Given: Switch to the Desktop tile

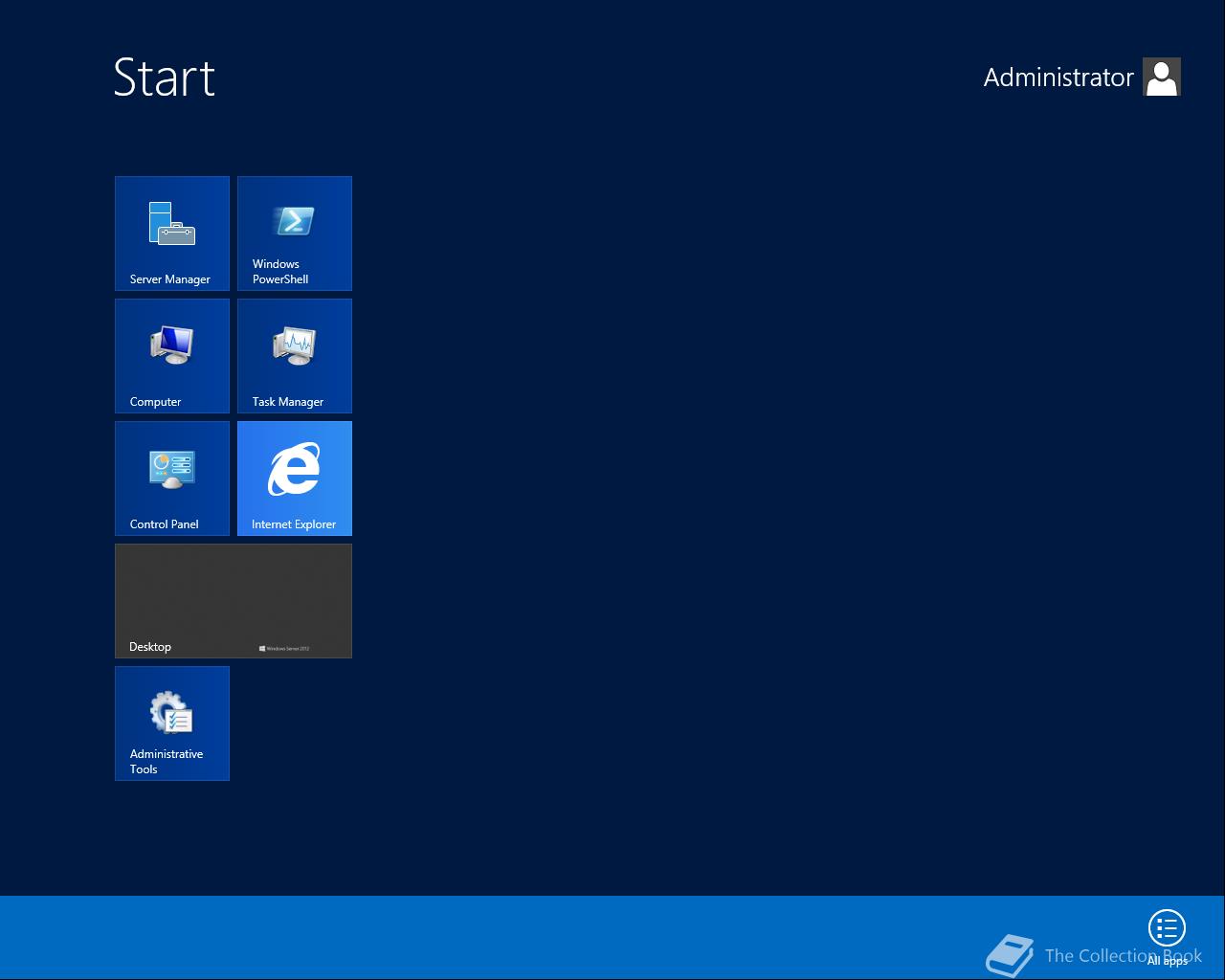Looking at the screenshot, I should click(234, 601).
